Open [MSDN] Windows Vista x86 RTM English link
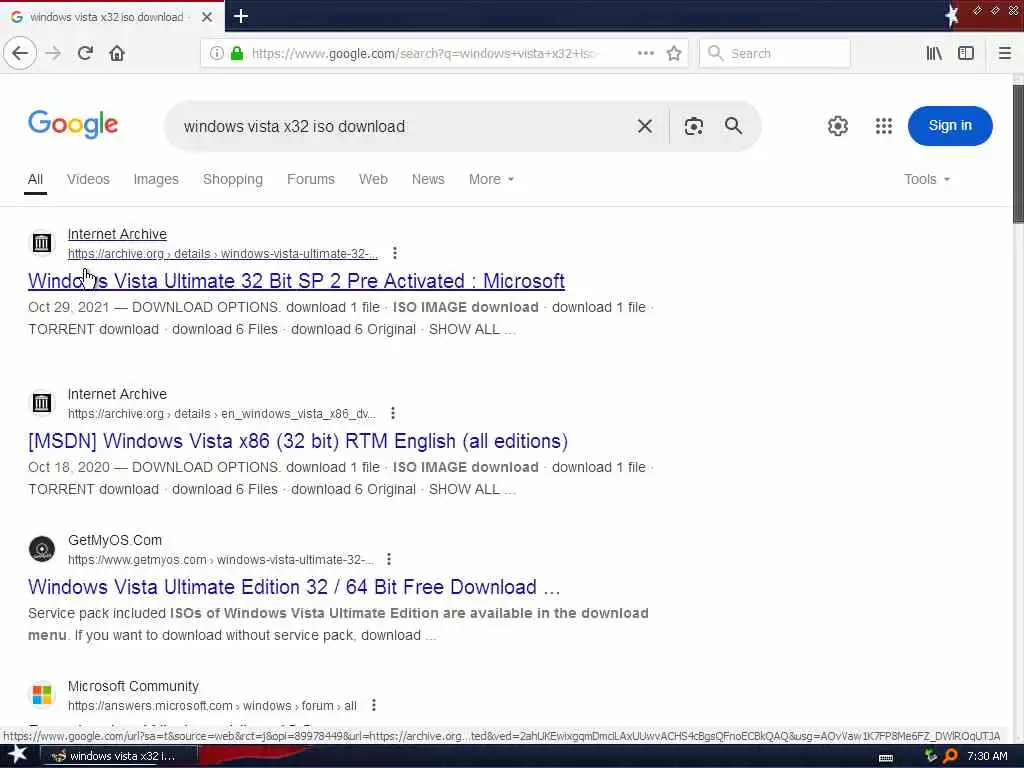The height and width of the screenshot is (768, 1024). point(298,441)
